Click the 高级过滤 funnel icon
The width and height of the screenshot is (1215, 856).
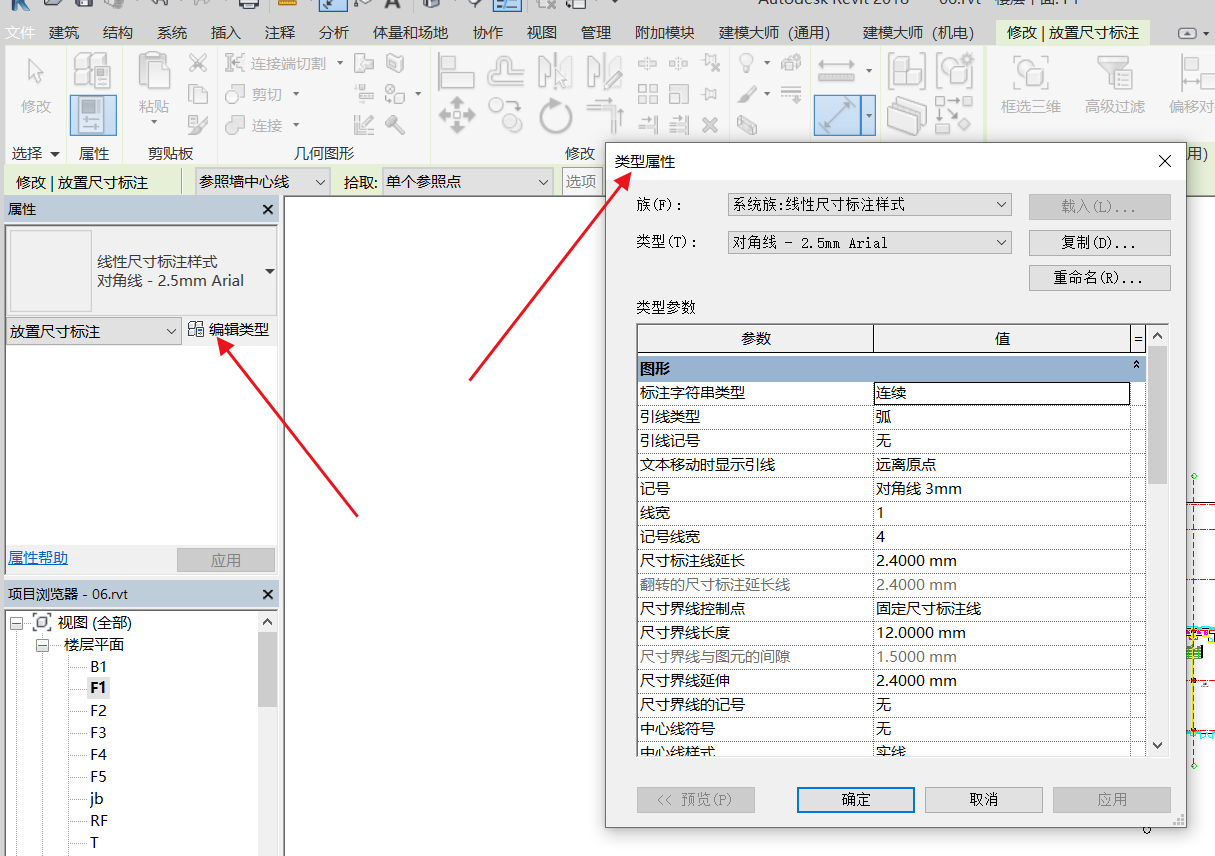[x=1114, y=74]
